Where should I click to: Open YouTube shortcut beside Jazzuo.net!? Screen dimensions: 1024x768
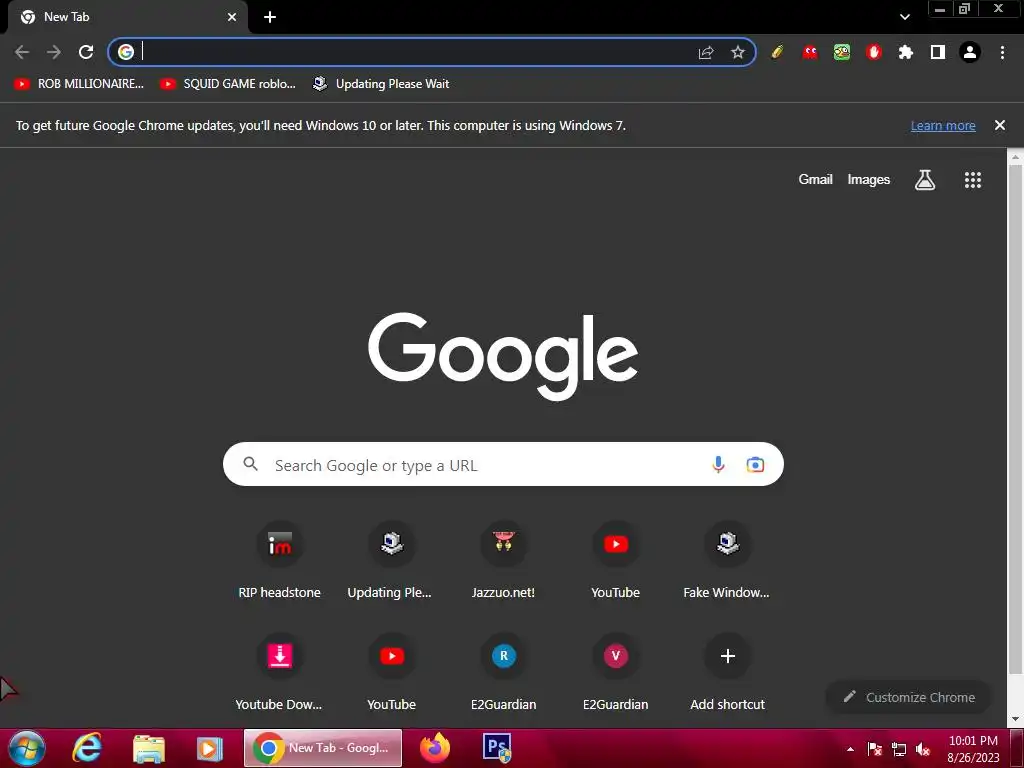point(616,562)
